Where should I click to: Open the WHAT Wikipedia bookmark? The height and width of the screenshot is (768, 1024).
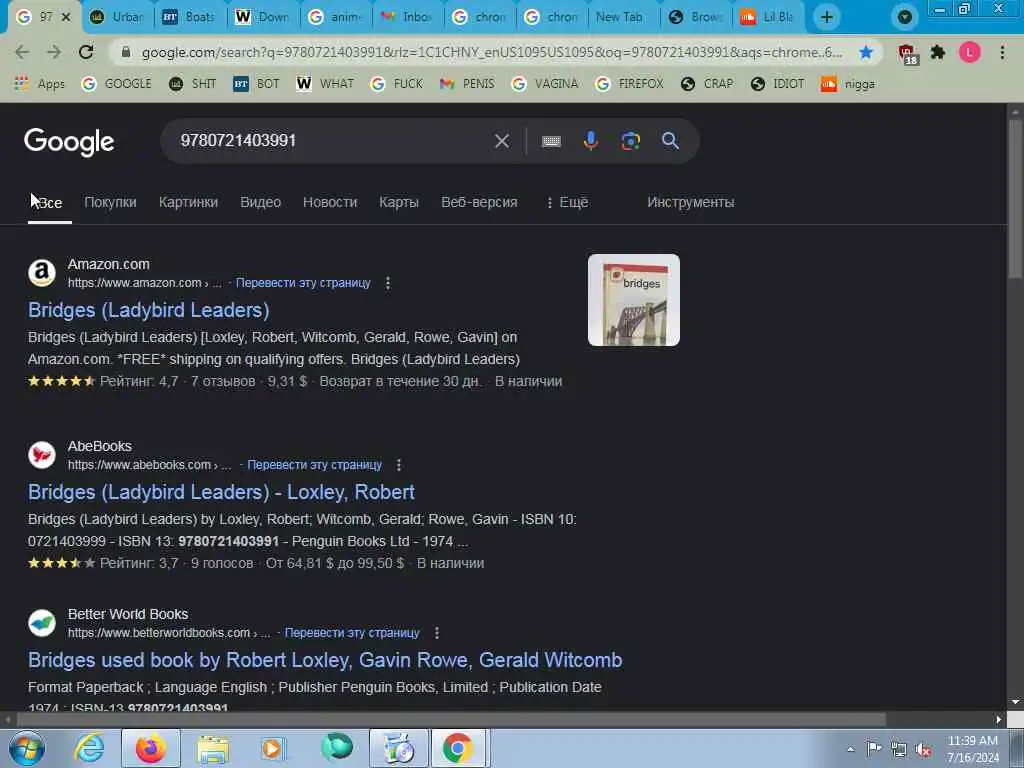(325, 84)
